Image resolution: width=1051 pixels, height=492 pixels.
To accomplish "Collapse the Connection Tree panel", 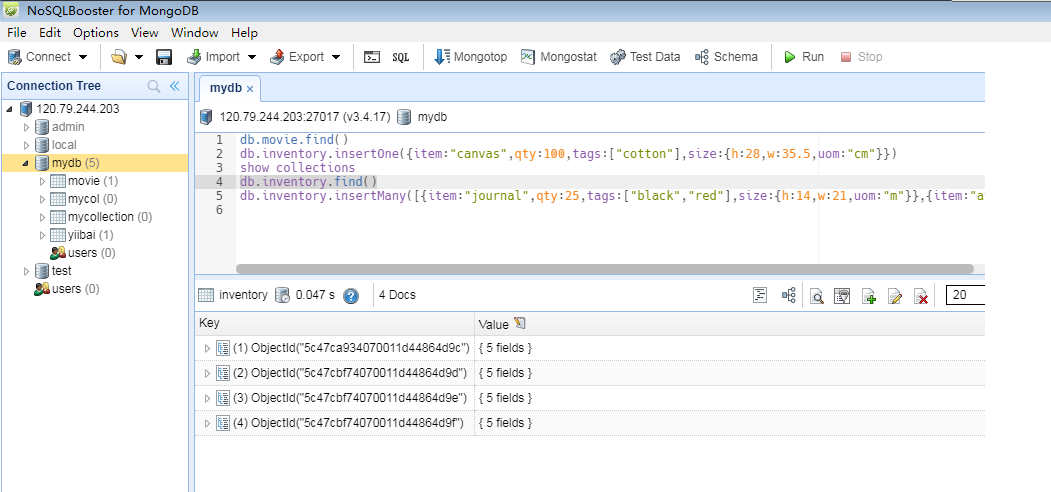I will (x=174, y=86).
